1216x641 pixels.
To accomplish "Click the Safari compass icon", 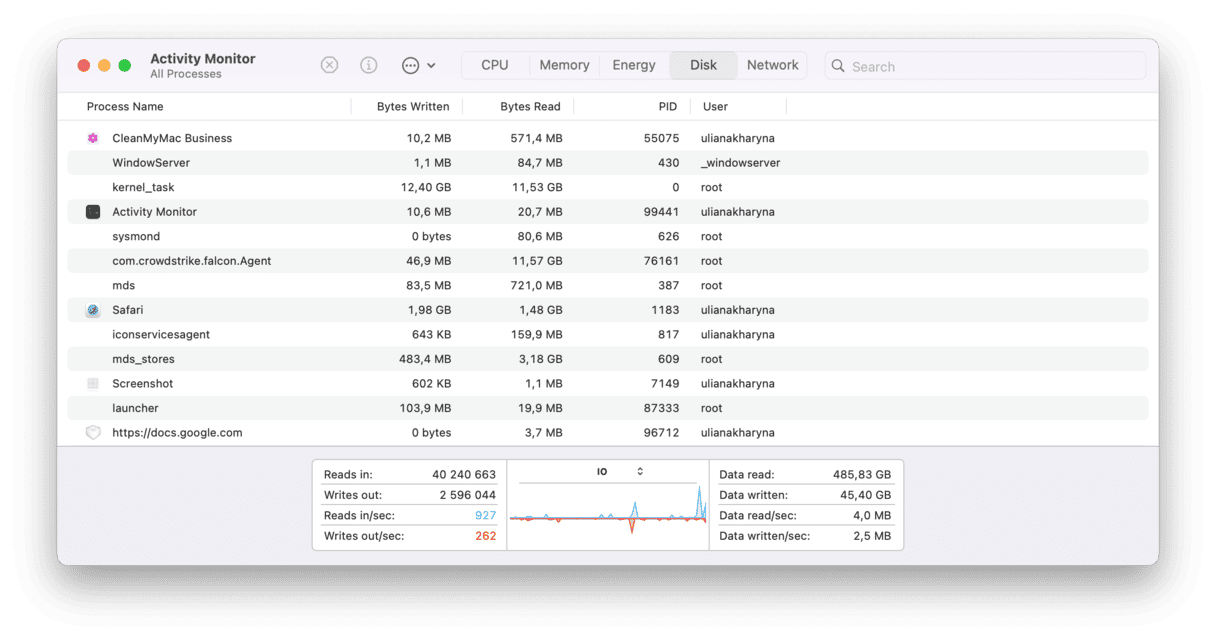I will [93, 310].
